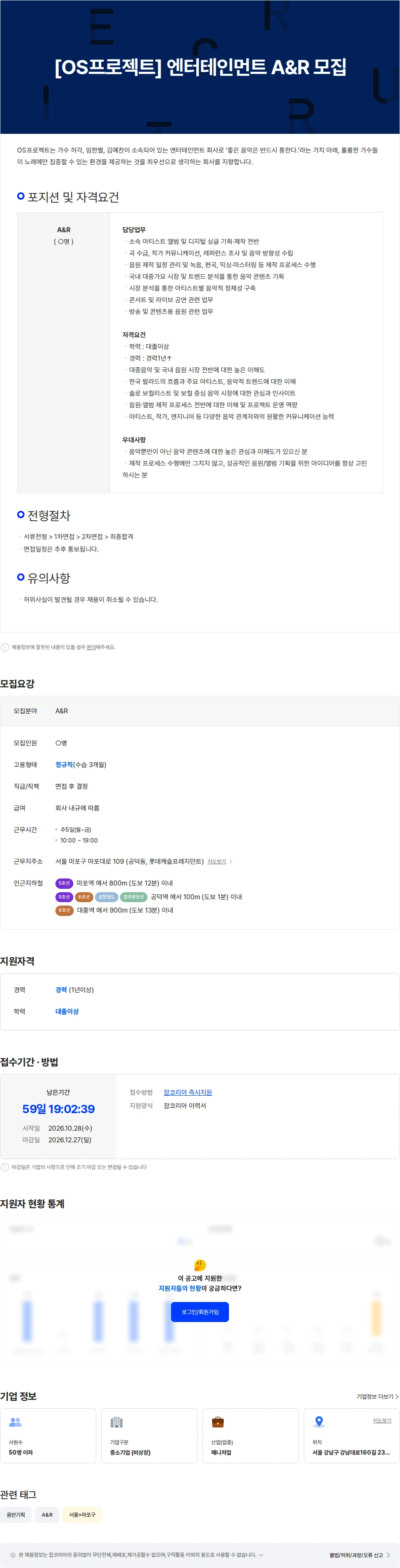This screenshot has width=400, height=1568.
Task: Click the job title banner heading
Action: (200, 66)
